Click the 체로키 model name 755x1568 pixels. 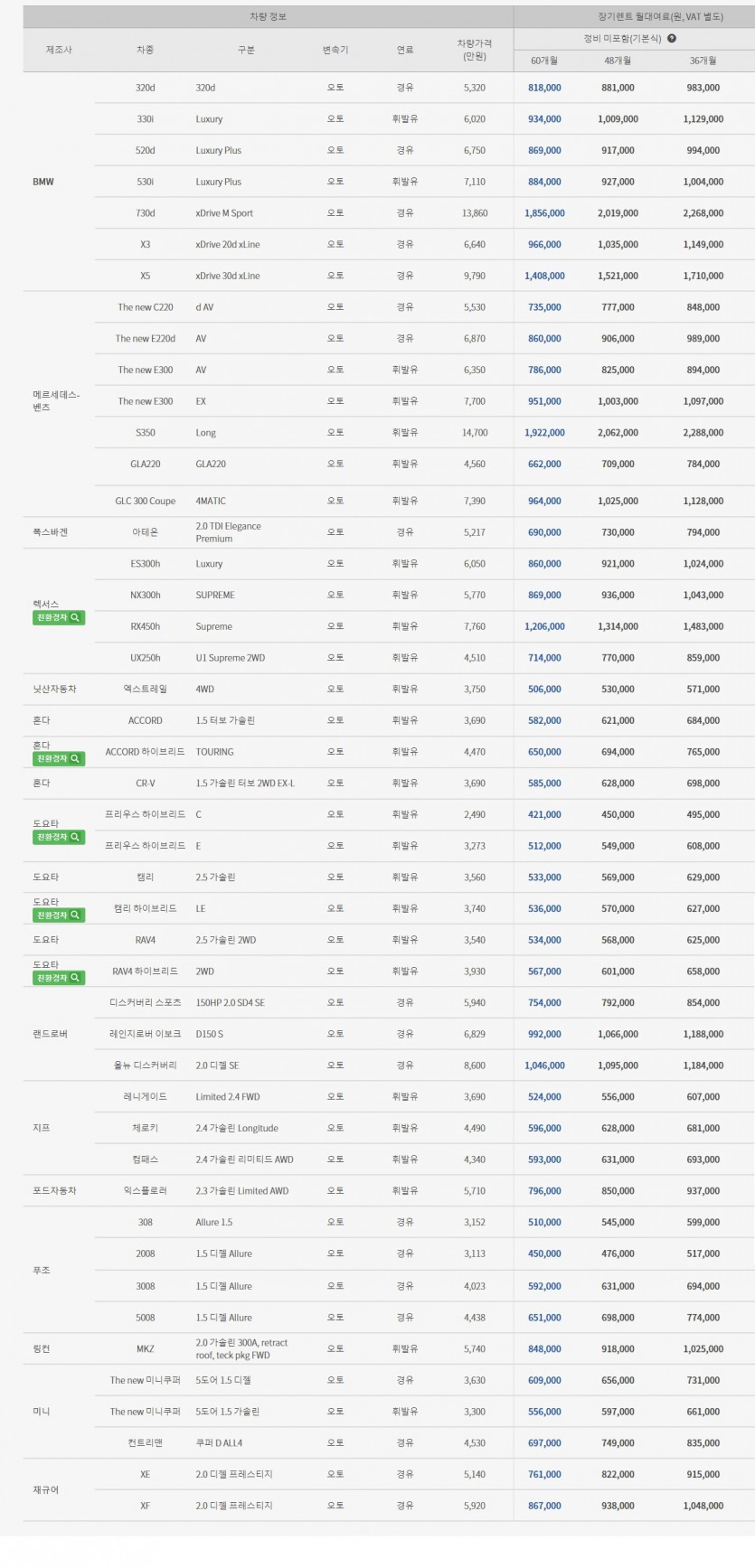pyautogui.click(x=145, y=1128)
